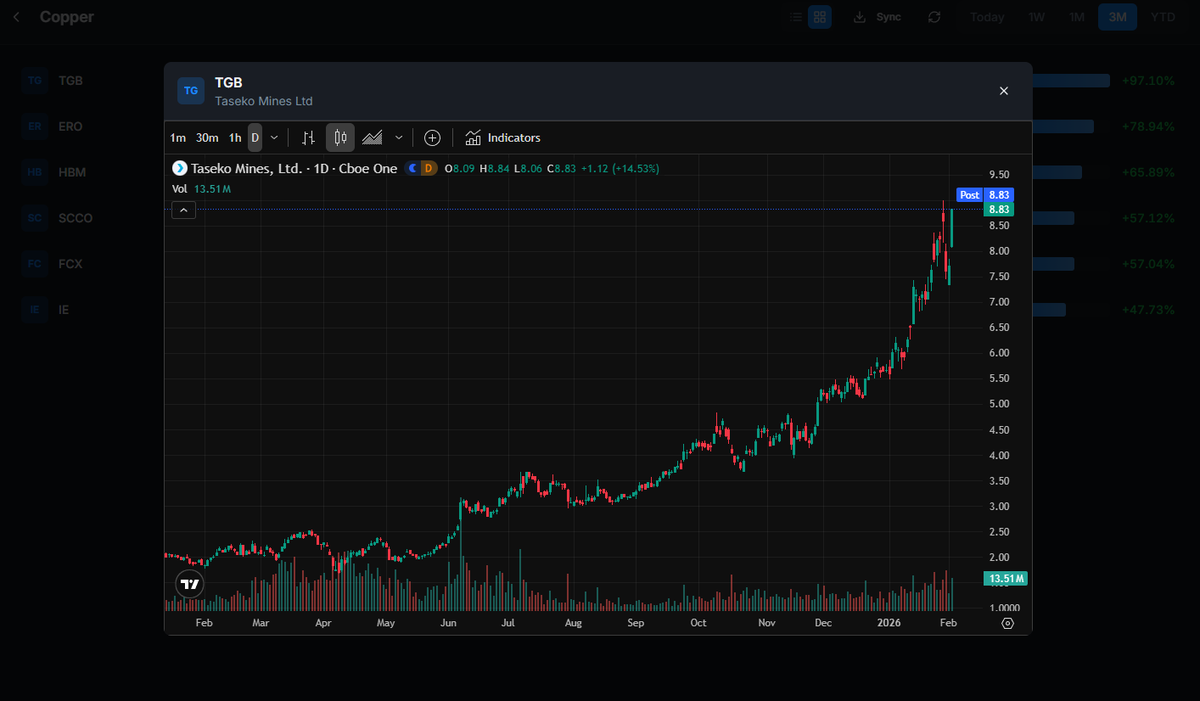
Task: Switch to area chart style icon
Action: (x=372, y=138)
